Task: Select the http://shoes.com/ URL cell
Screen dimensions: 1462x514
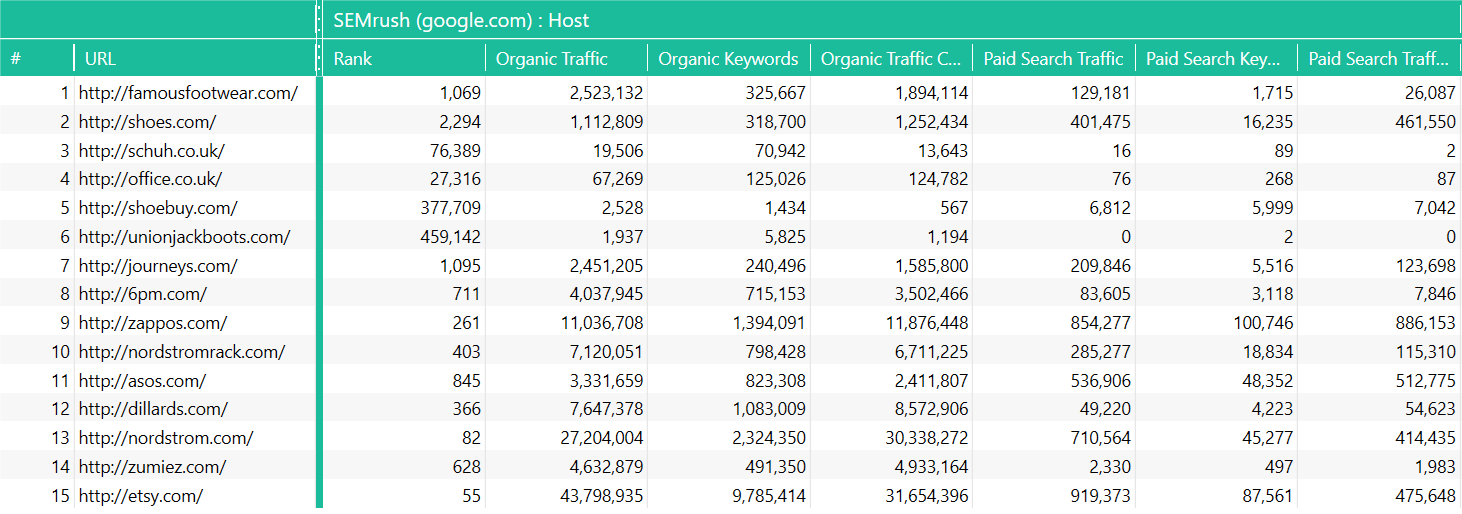Action: (x=147, y=123)
